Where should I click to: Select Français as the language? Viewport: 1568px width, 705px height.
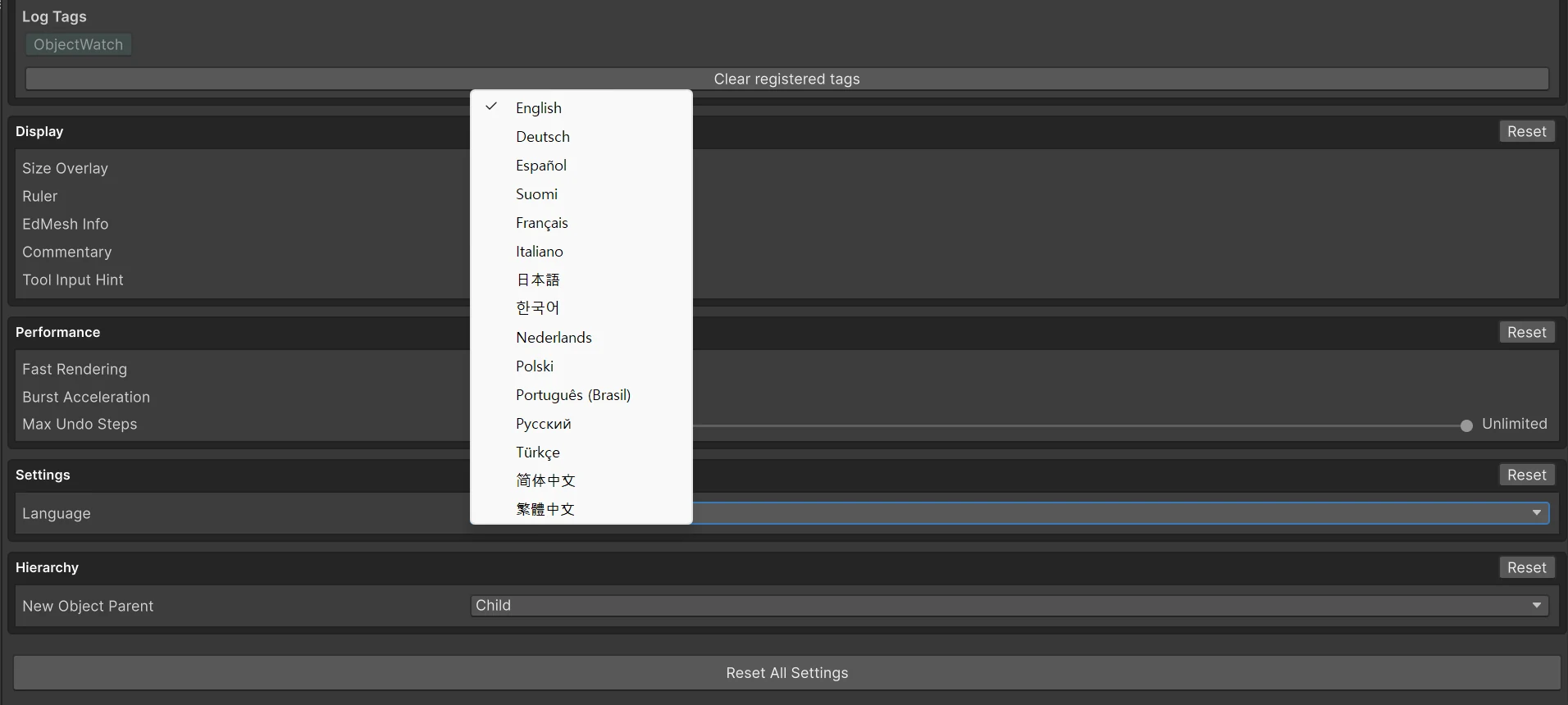tap(581, 223)
